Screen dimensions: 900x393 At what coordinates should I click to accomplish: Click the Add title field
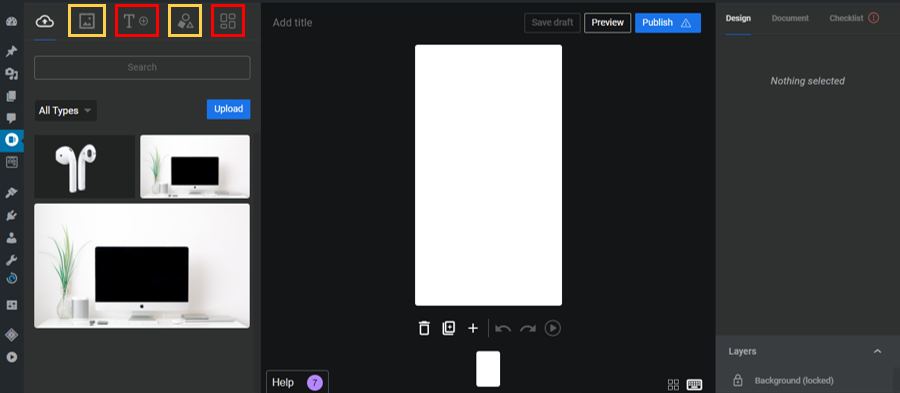(293, 23)
